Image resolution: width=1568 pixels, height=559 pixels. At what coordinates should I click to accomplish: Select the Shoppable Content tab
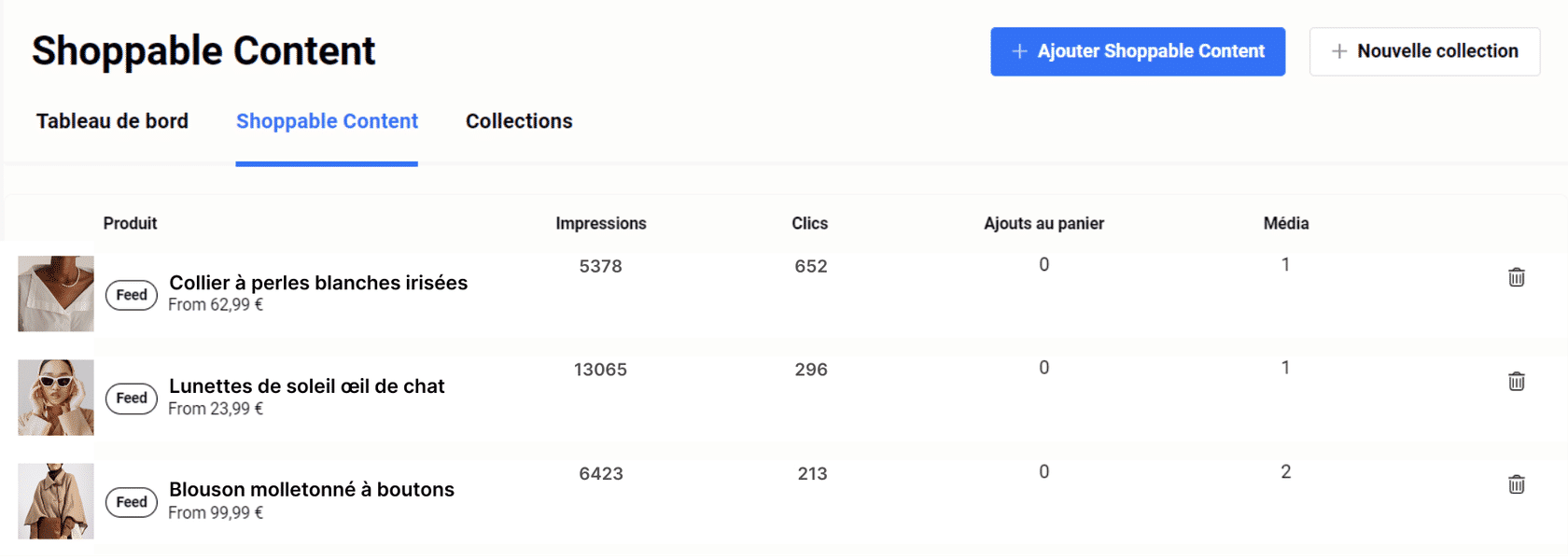[x=327, y=121]
